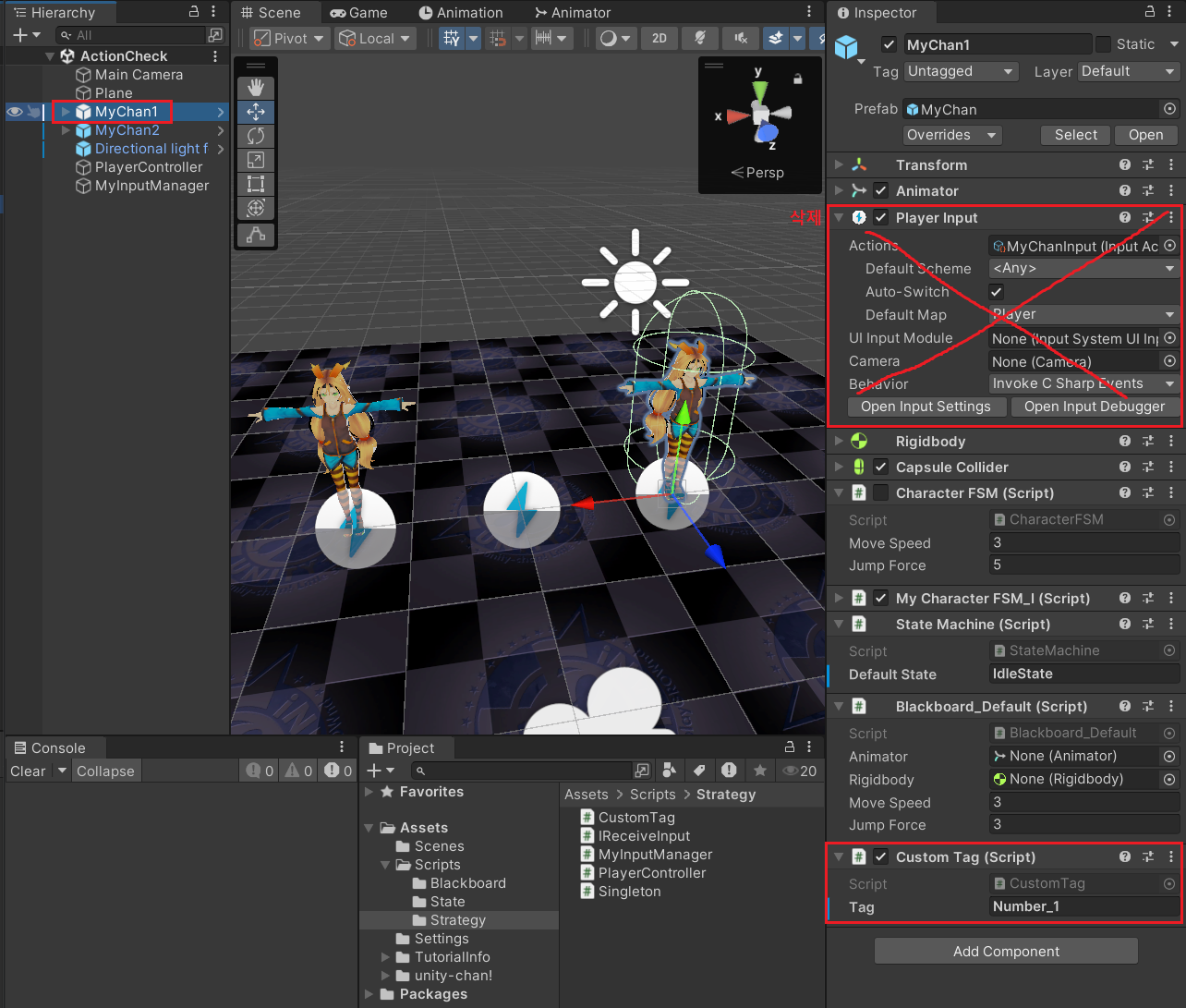This screenshot has height=1008, width=1186.
Task: Click Add Component button
Action: 1006,951
